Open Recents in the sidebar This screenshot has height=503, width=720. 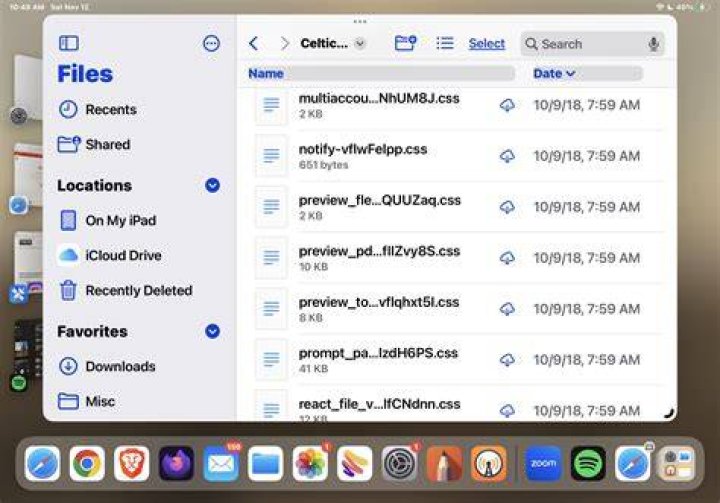tap(97, 110)
